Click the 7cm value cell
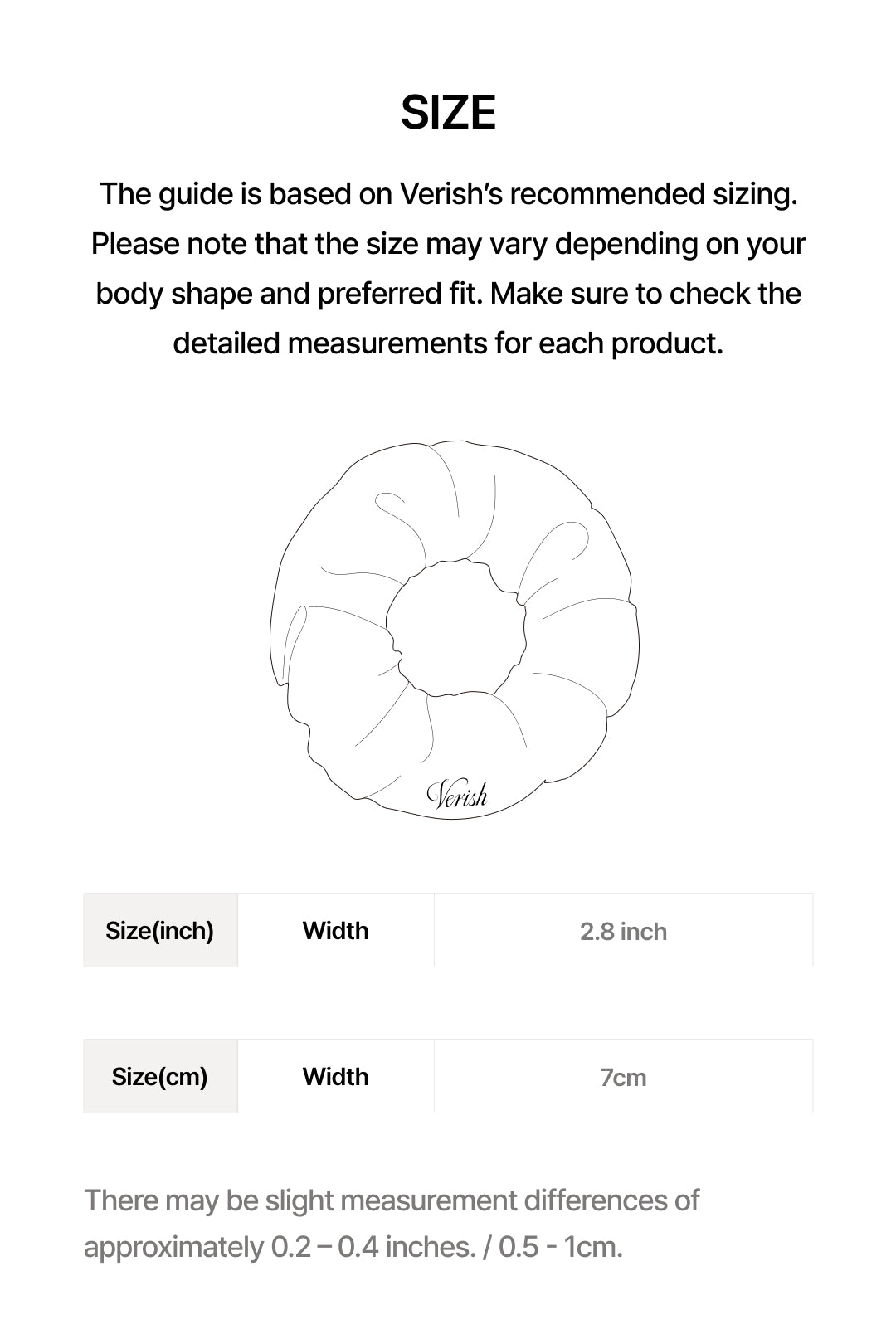 pos(623,1077)
